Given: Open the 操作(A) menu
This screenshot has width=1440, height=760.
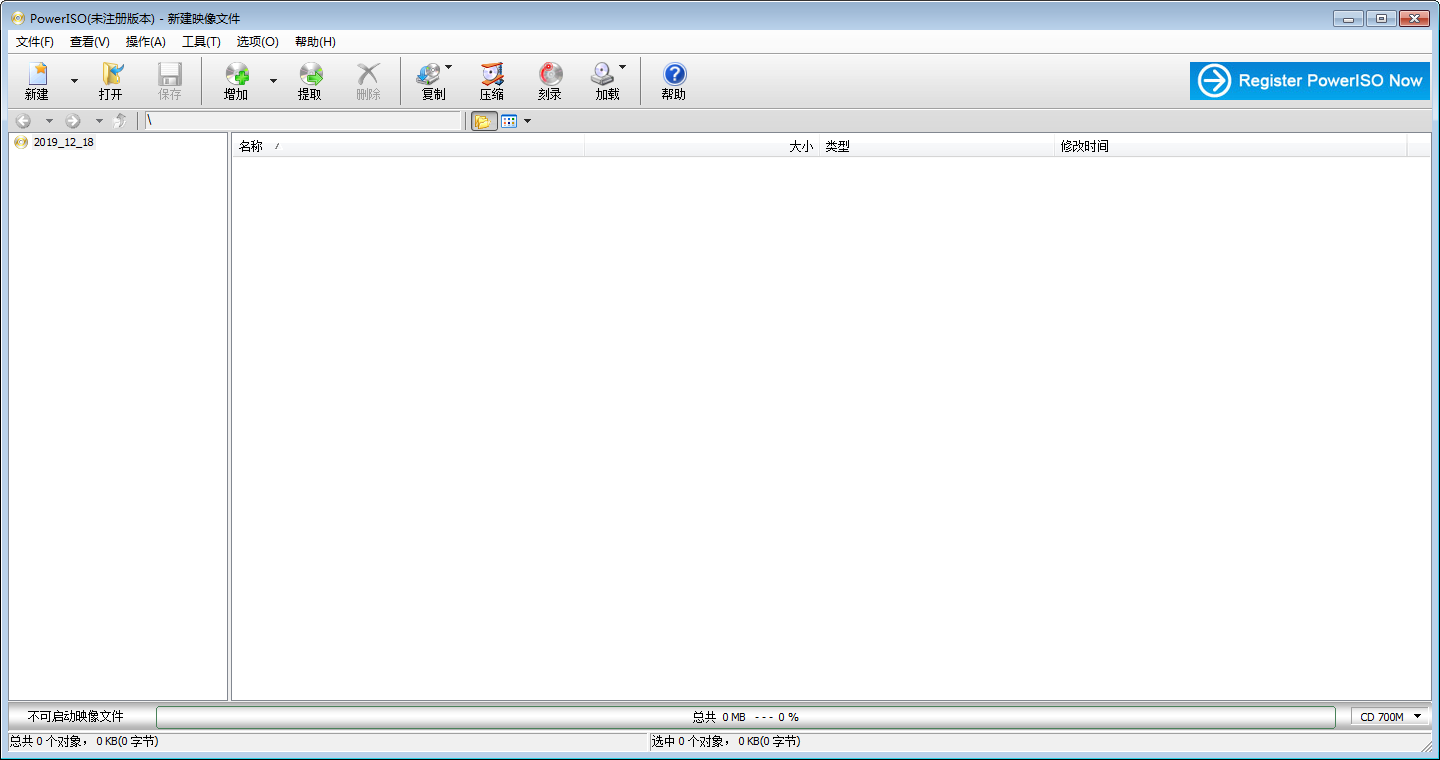Looking at the screenshot, I should point(146,42).
